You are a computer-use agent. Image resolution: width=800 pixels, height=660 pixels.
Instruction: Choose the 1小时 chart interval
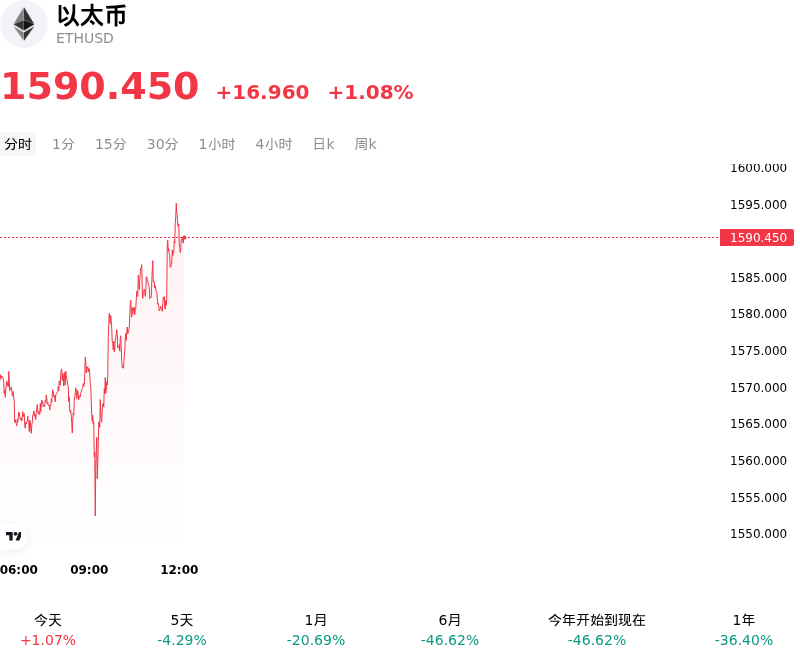pos(217,144)
